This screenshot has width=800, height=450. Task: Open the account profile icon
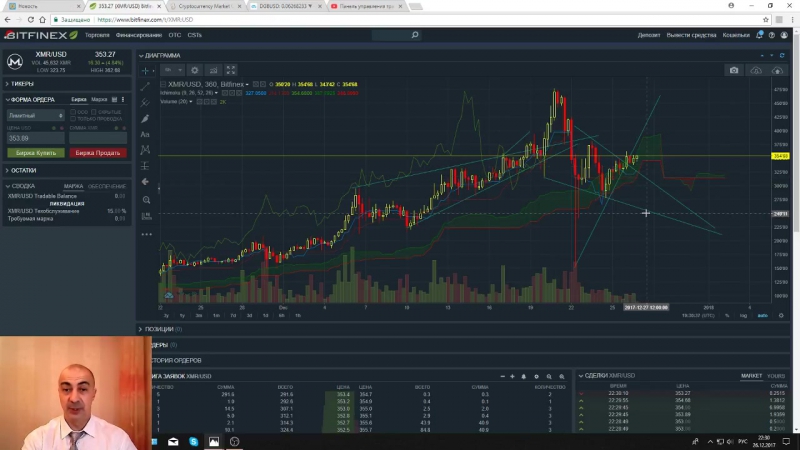tap(784, 35)
